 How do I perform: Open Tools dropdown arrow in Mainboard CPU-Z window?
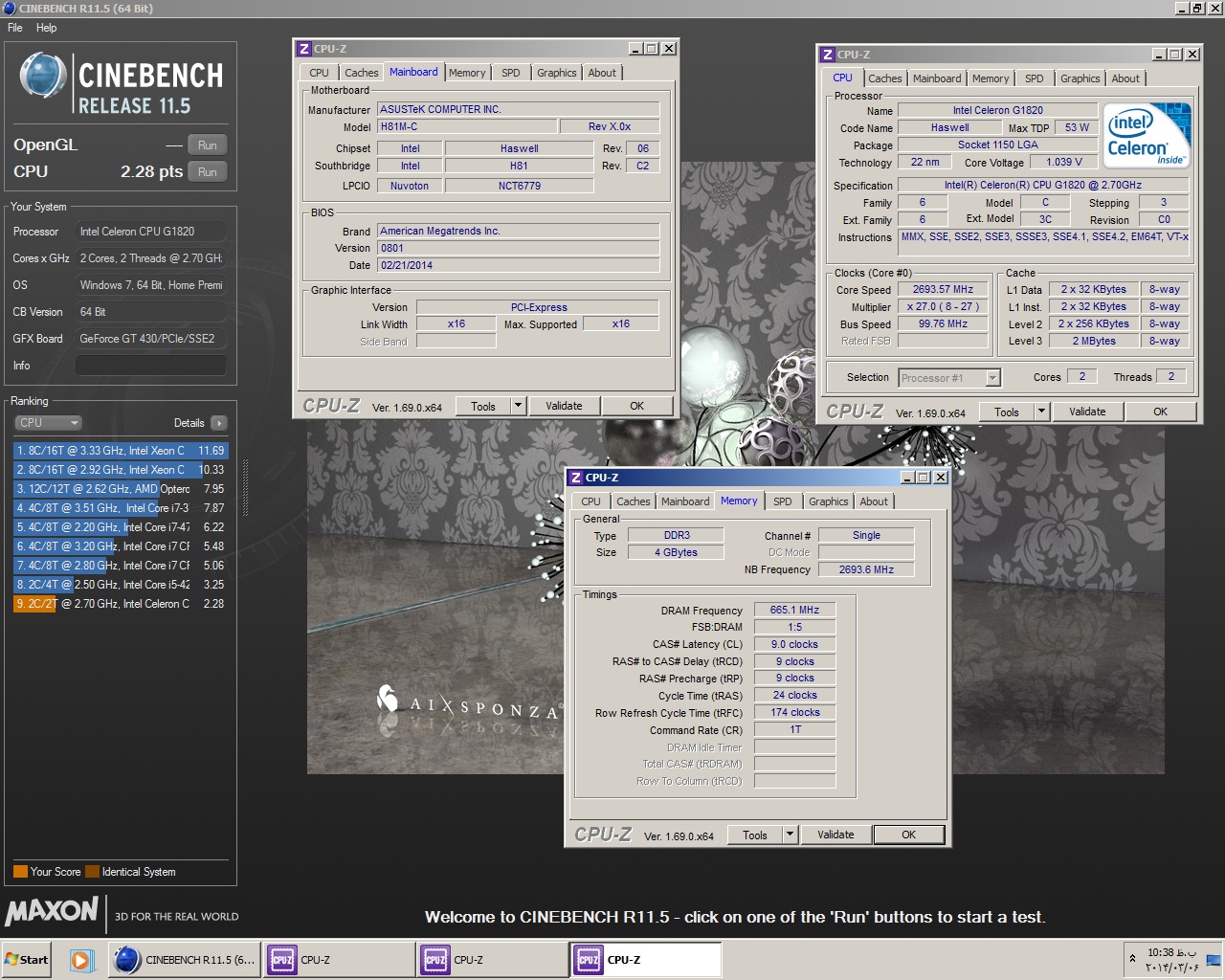[518, 406]
